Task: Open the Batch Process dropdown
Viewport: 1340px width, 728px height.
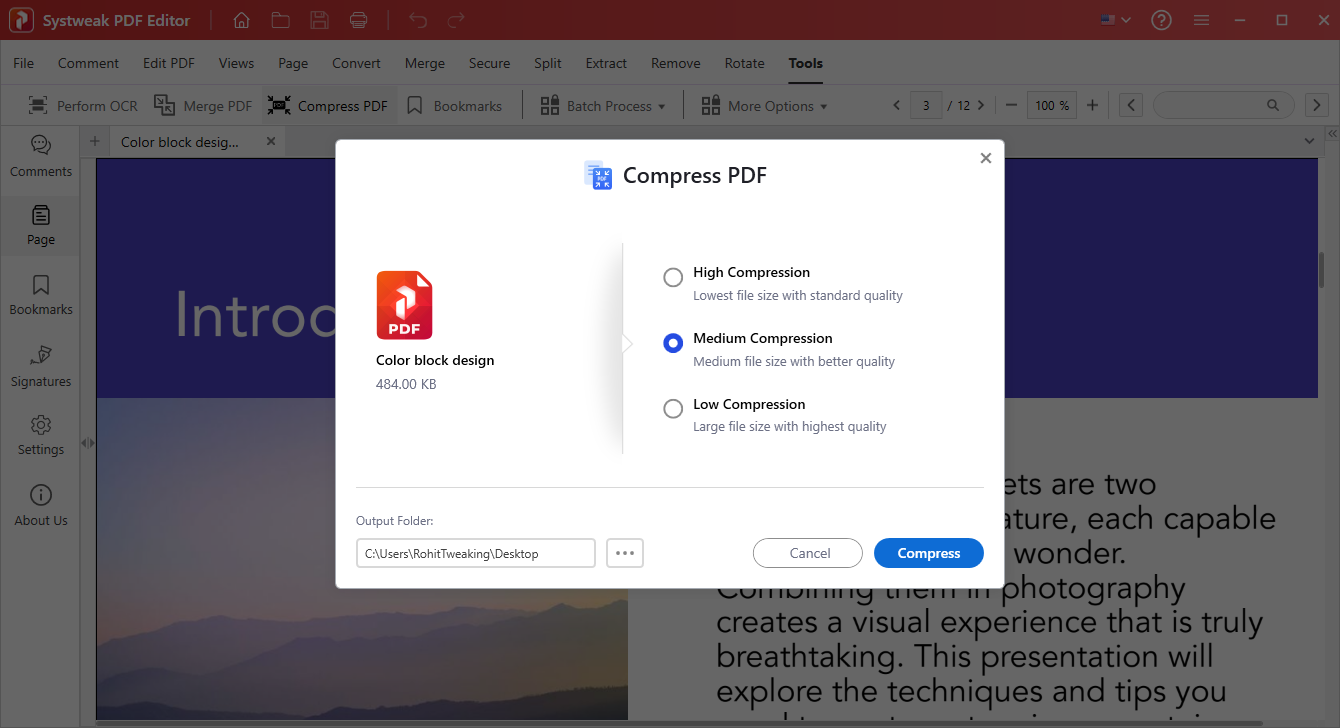Action: pyautogui.click(x=602, y=105)
